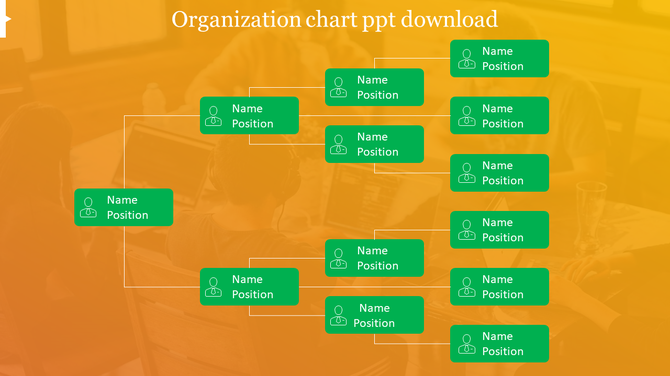Click person icon in upper second-level box
The image size is (670, 376).
tap(213, 116)
